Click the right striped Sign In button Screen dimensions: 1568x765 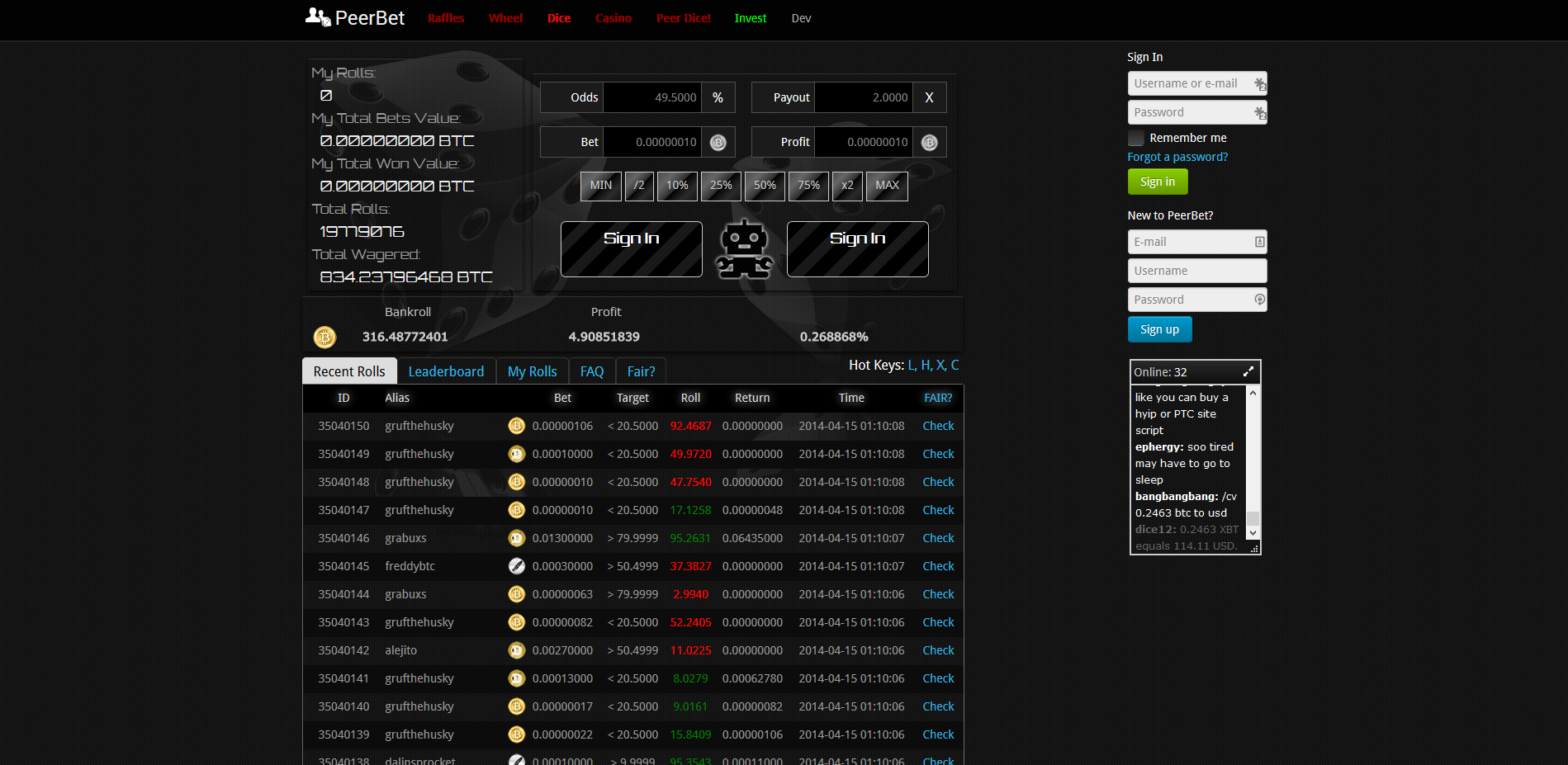coord(858,249)
